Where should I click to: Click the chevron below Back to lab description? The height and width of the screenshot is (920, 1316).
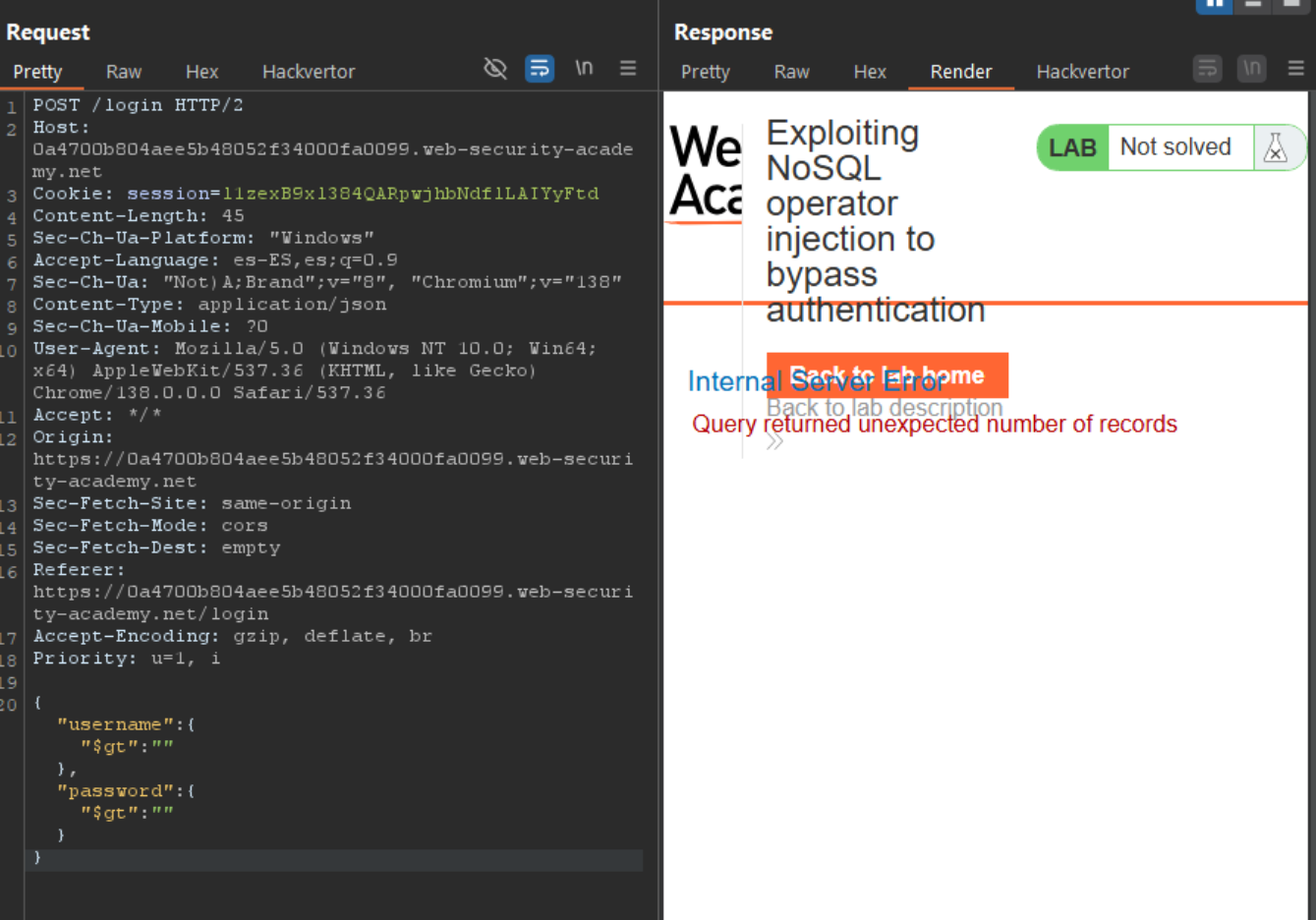pos(774,442)
